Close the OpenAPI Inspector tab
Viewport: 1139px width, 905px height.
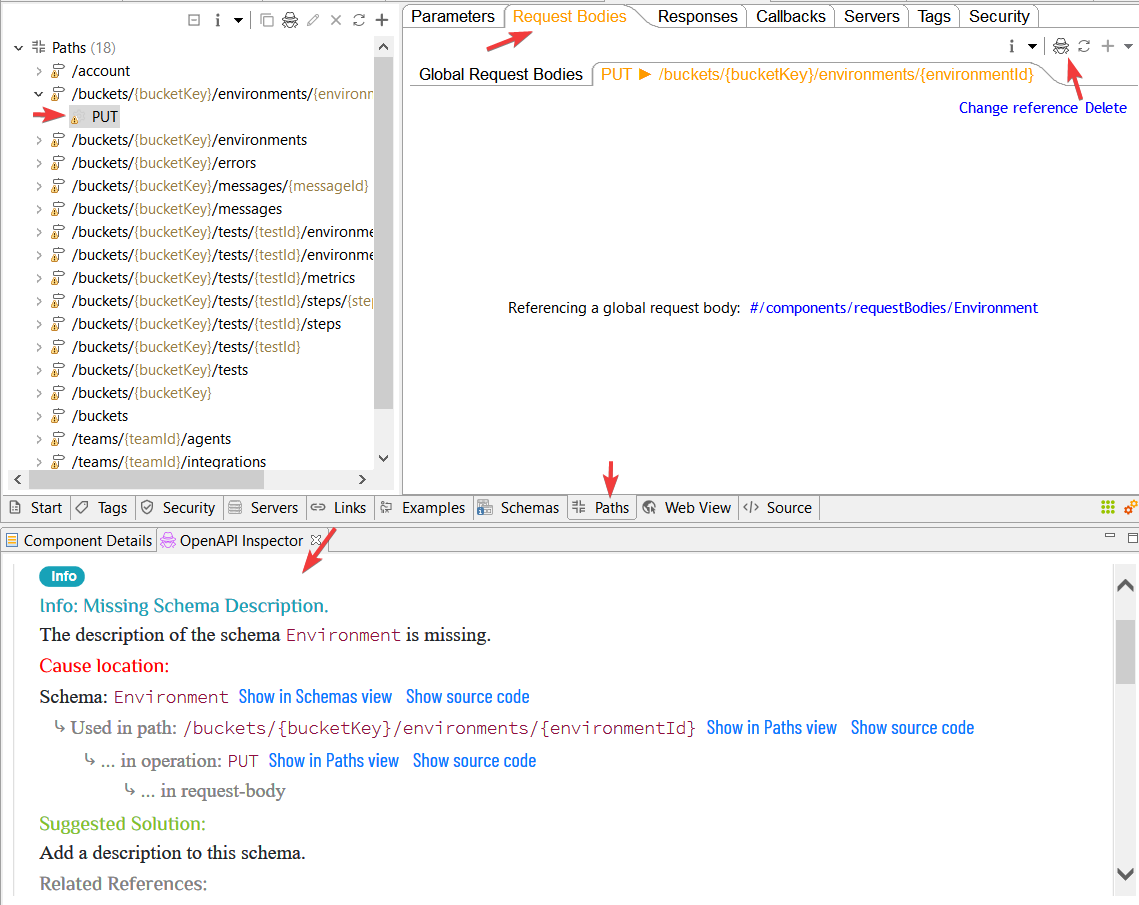[316, 540]
